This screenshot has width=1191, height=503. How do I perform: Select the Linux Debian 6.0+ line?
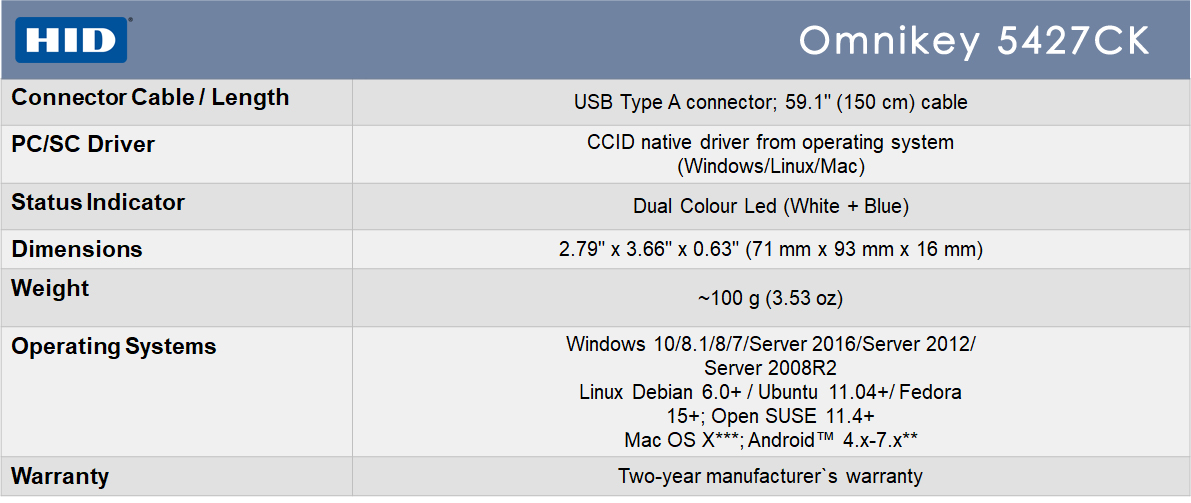point(771,393)
